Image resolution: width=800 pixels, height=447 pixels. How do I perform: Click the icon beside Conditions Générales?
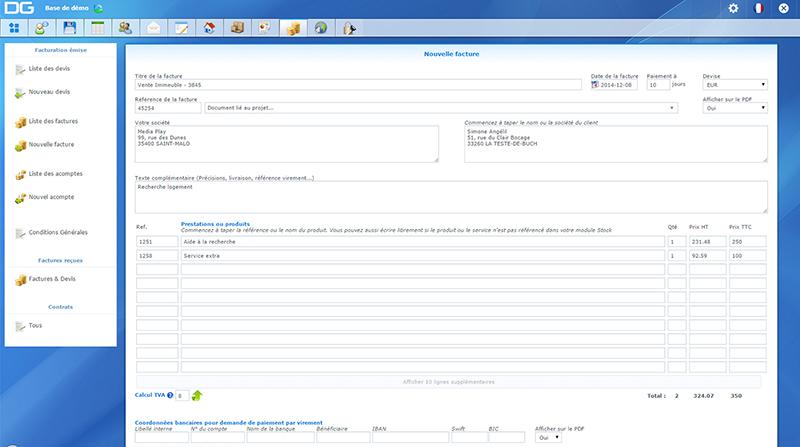tap(20, 234)
